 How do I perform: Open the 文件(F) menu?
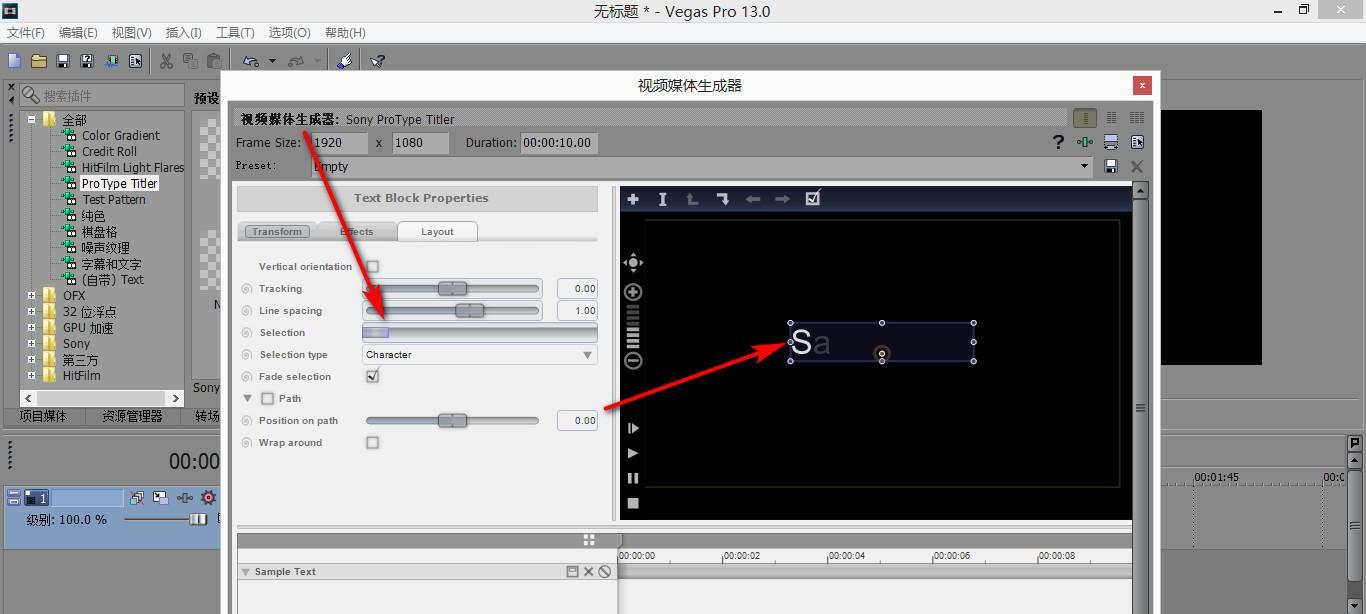[x=26, y=33]
